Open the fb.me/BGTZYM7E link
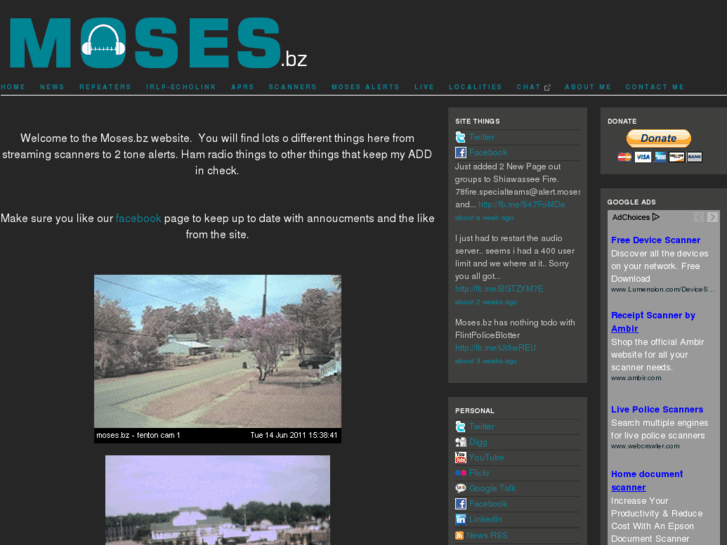The image size is (727, 545). [499, 289]
